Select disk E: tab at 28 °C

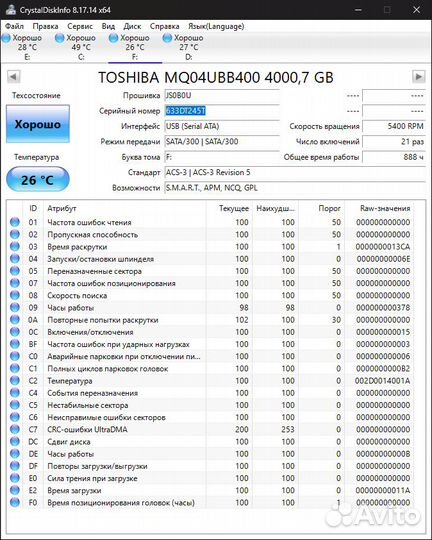point(27,47)
